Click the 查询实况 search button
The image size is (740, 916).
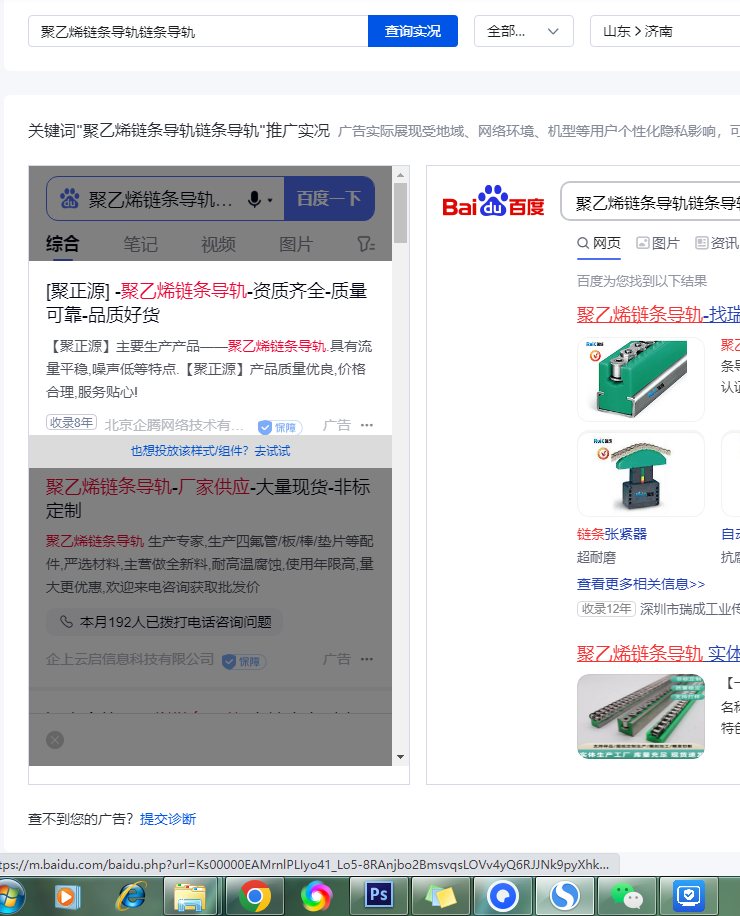pyautogui.click(x=412, y=31)
